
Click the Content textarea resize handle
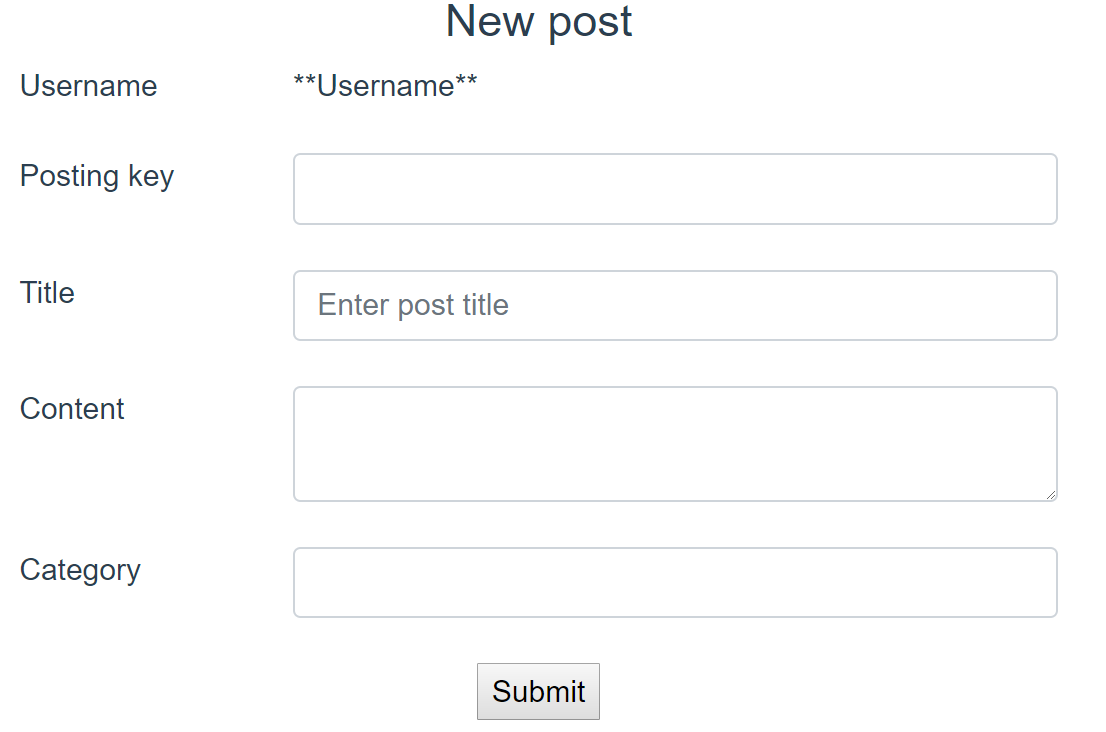point(1050,495)
